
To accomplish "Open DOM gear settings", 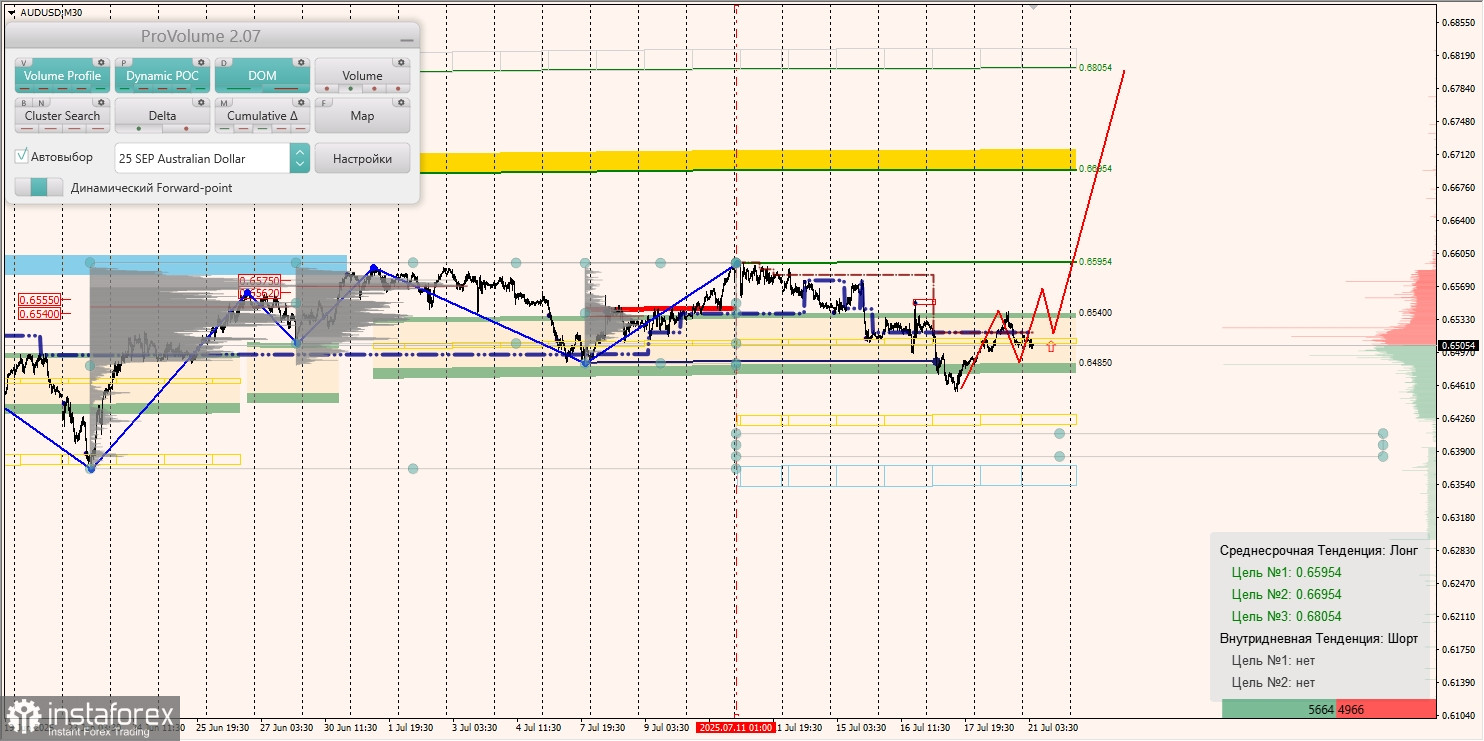I will point(300,62).
